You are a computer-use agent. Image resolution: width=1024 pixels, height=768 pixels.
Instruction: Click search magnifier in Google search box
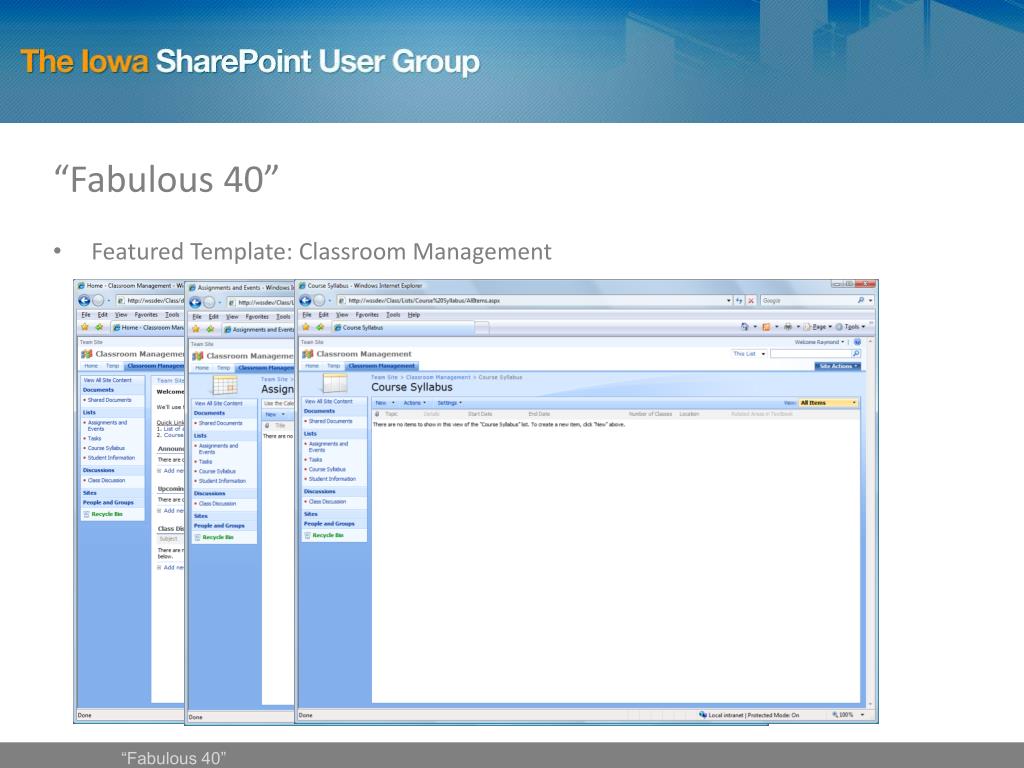860,300
